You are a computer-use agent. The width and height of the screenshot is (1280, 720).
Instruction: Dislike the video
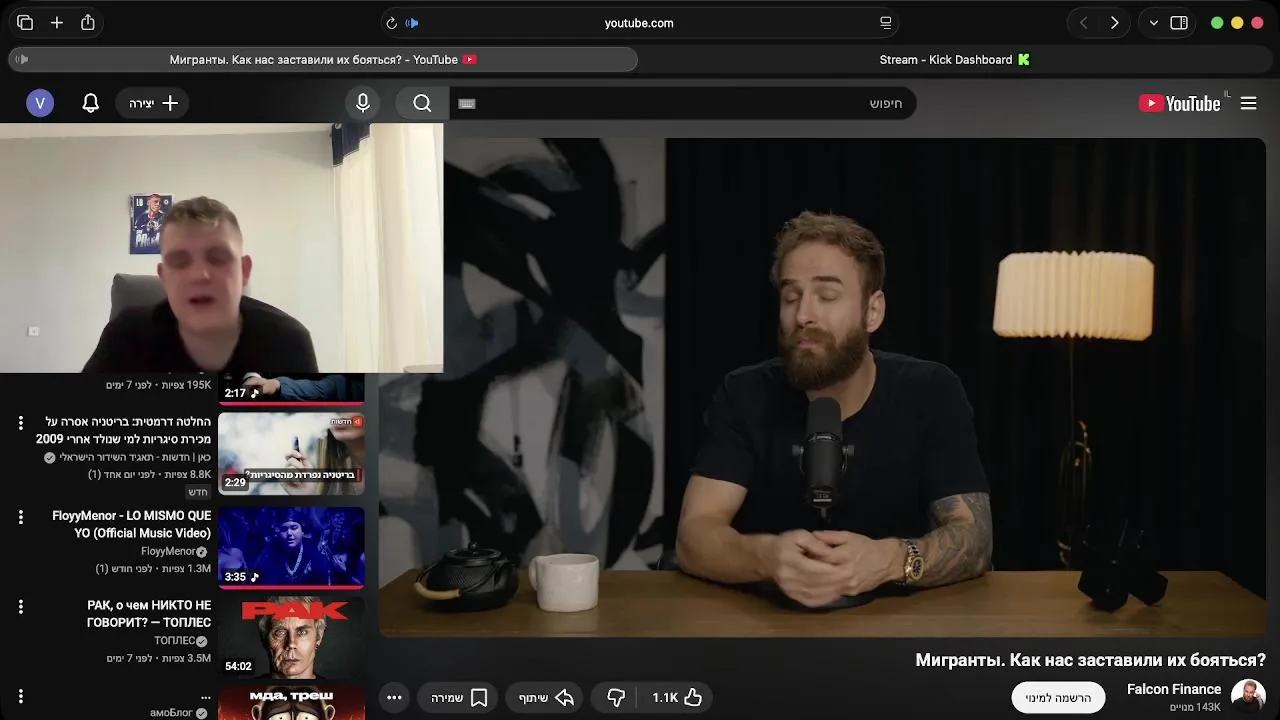(616, 697)
